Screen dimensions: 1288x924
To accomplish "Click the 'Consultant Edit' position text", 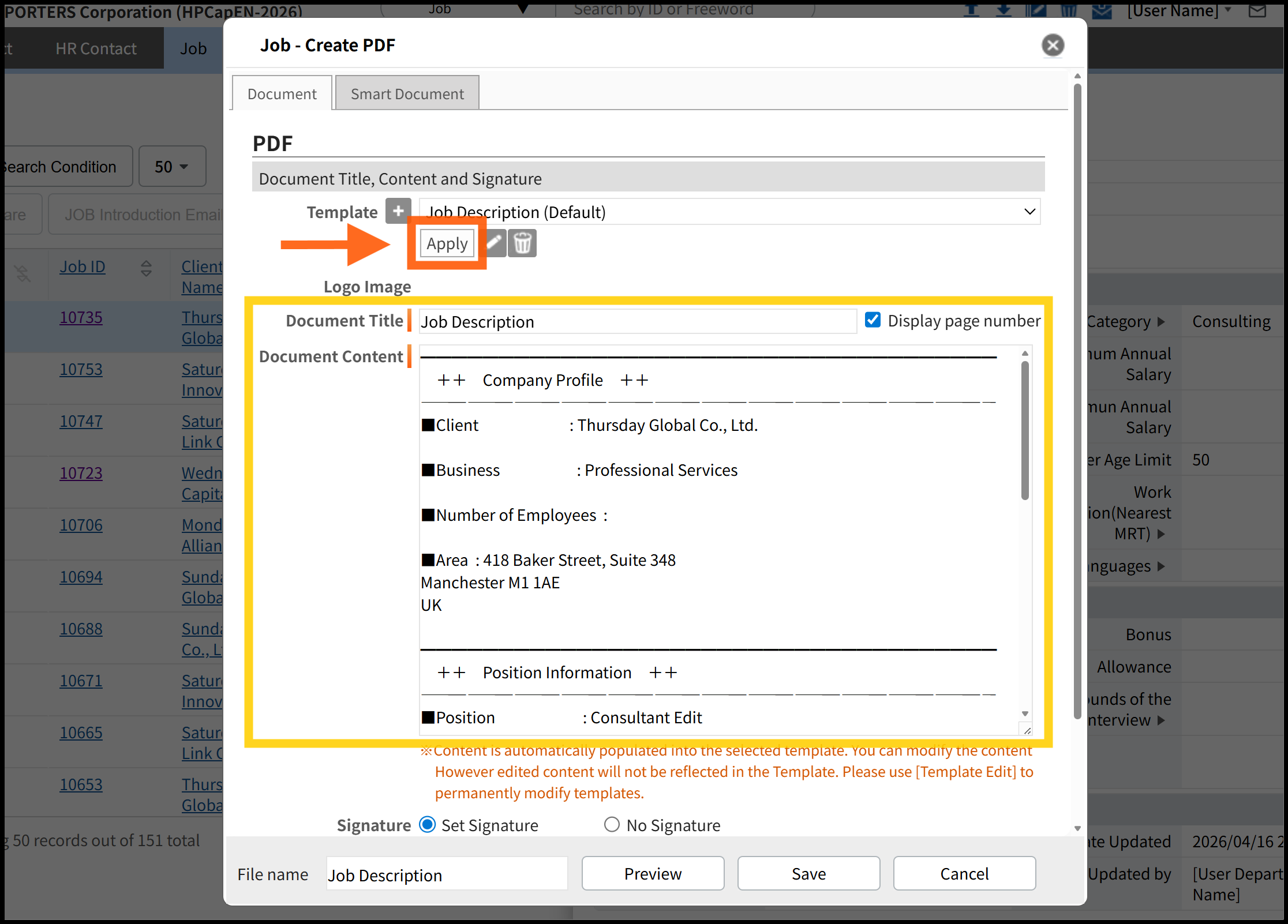I will (x=646, y=718).
